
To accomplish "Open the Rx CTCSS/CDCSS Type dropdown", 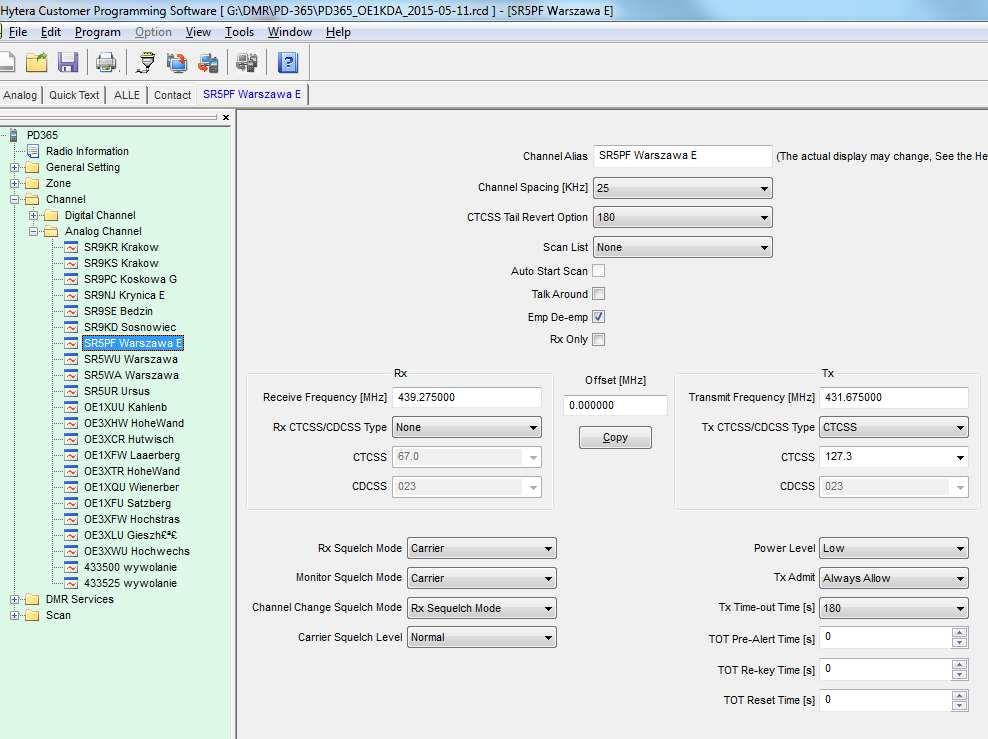I will click(x=467, y=427).
